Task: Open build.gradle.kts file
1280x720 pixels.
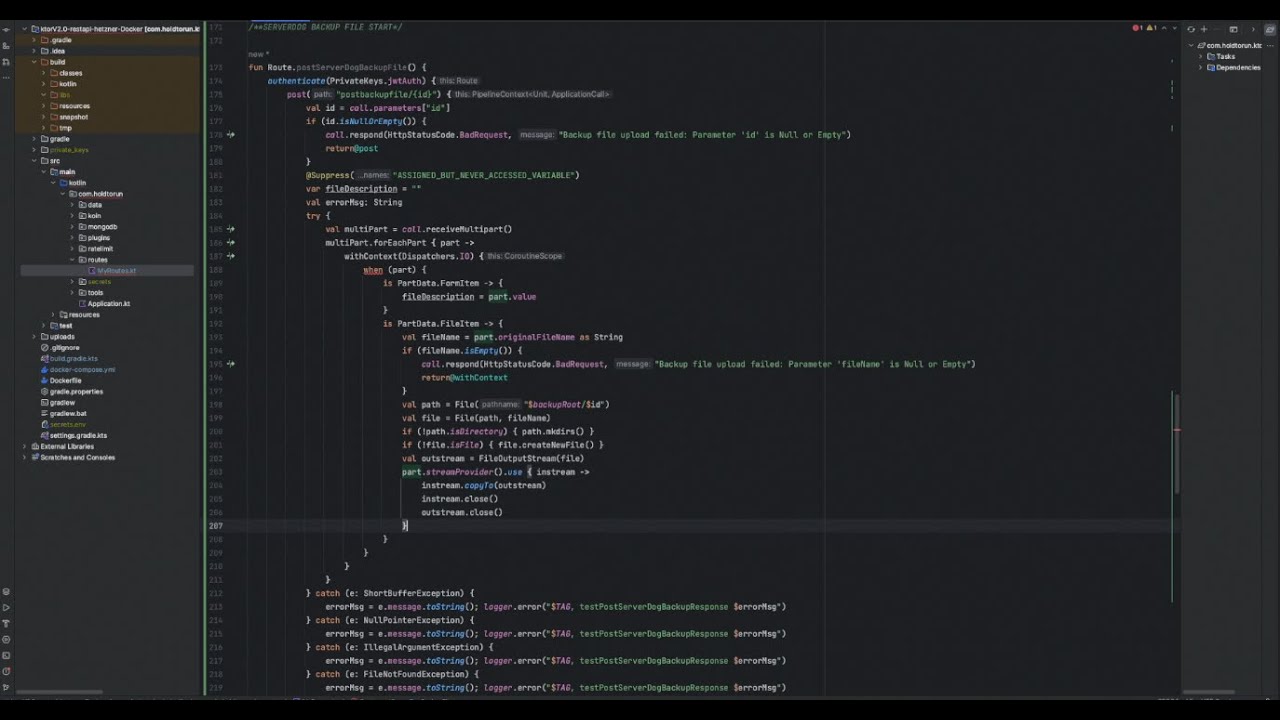Action: point(74,359)
